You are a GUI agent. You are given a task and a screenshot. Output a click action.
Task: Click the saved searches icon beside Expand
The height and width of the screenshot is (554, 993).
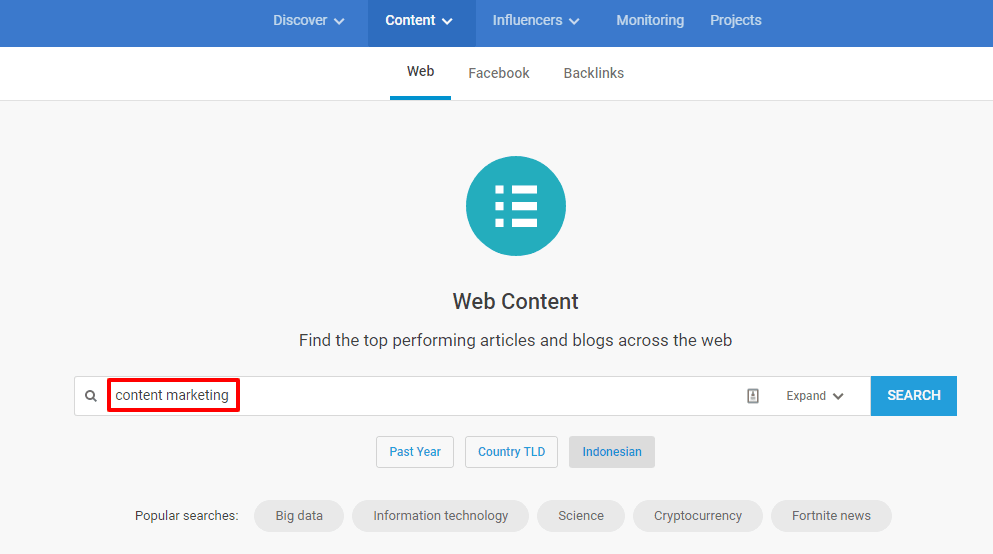coord(753,396)
